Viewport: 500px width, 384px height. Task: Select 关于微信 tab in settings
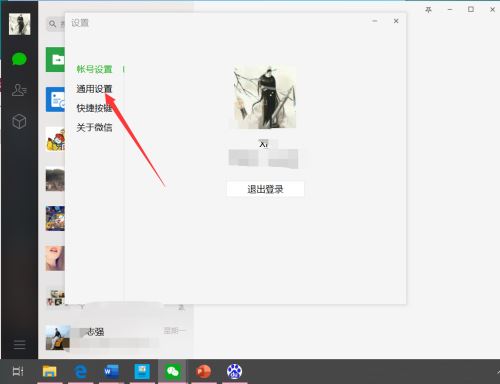point(94,127)
